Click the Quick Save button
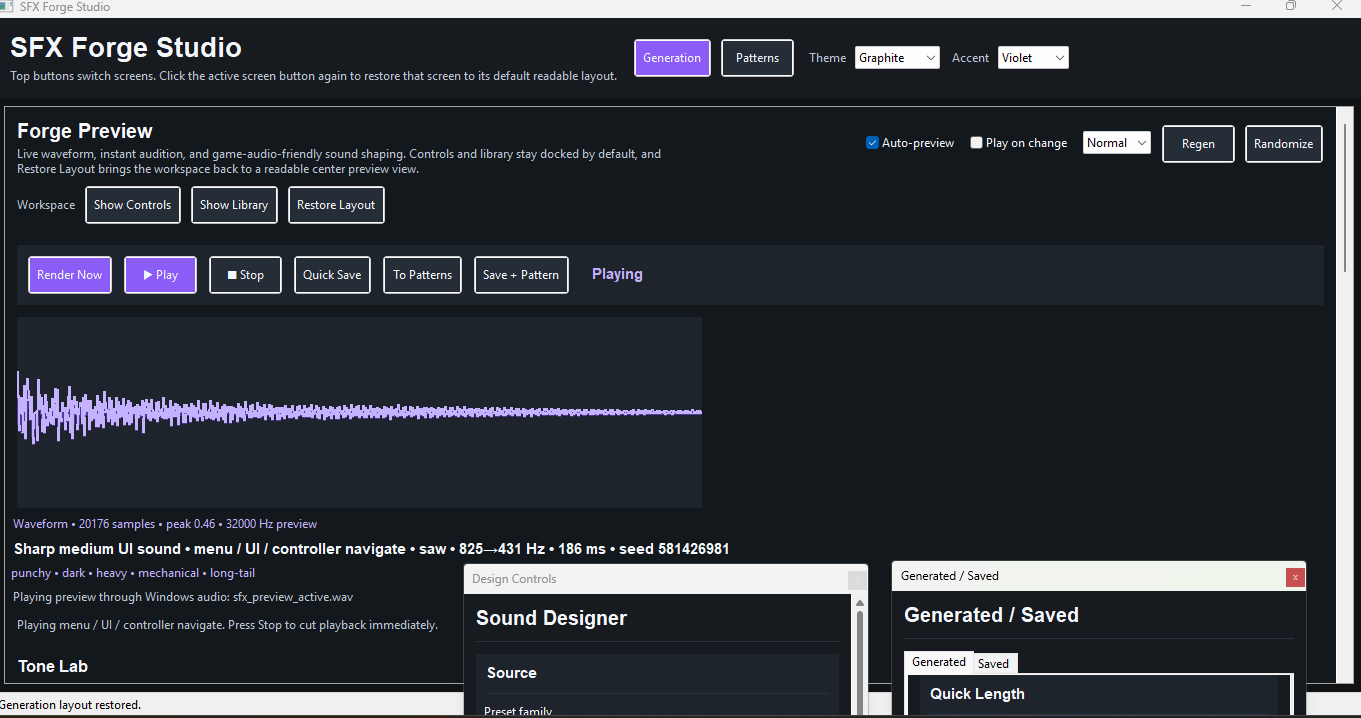The width and height of the screenshot is (1361, 718). coord(332,275)
